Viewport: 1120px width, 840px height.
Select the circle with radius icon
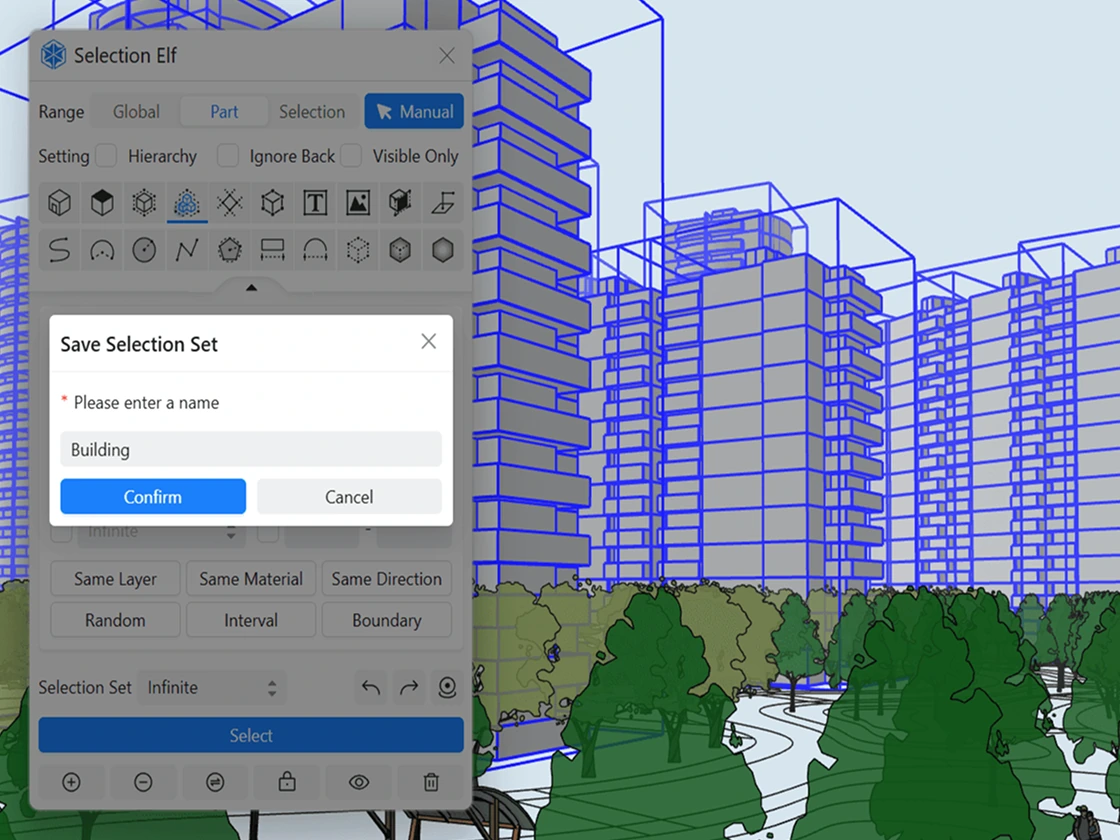click(x=144, y=250)
